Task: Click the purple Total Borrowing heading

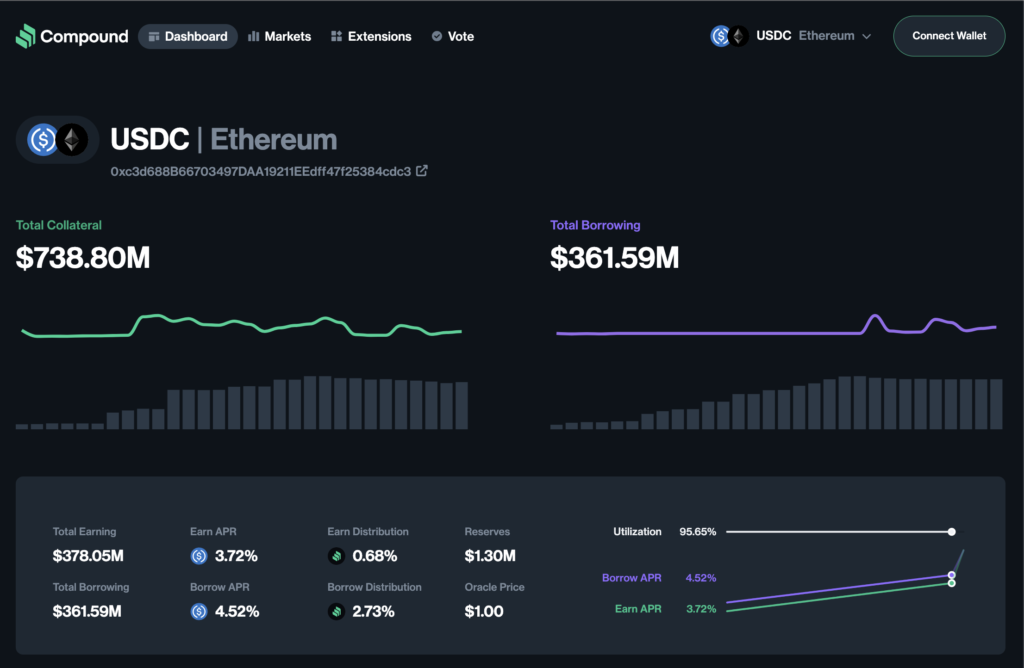Action: [x=595, y=225]
